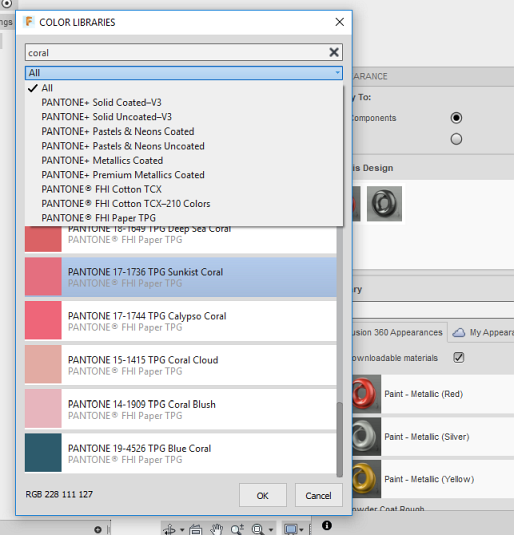Close the Color Libraries dialog
The image size is (514, 535).
point(340,22)
